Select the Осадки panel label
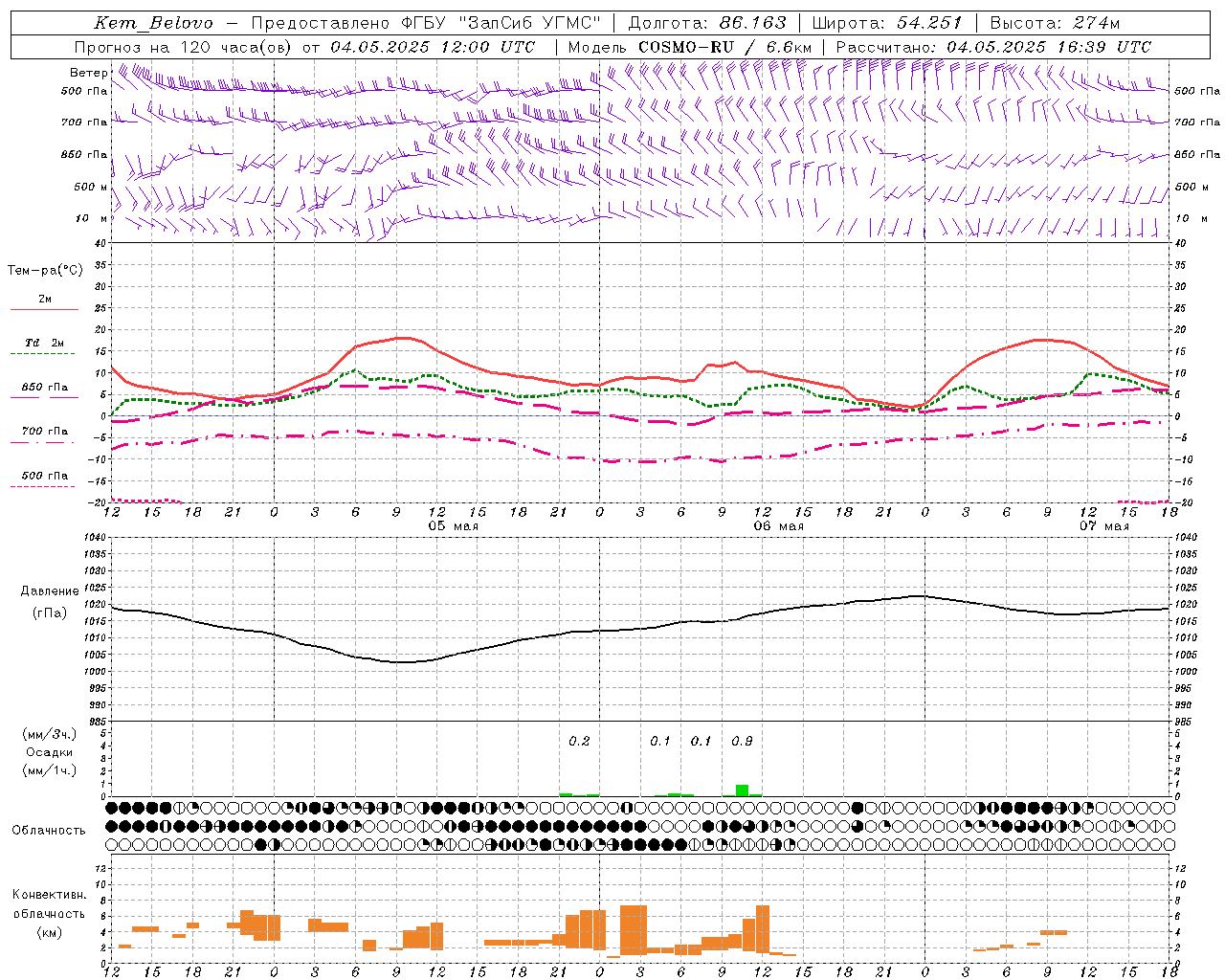 pos(50,752)
